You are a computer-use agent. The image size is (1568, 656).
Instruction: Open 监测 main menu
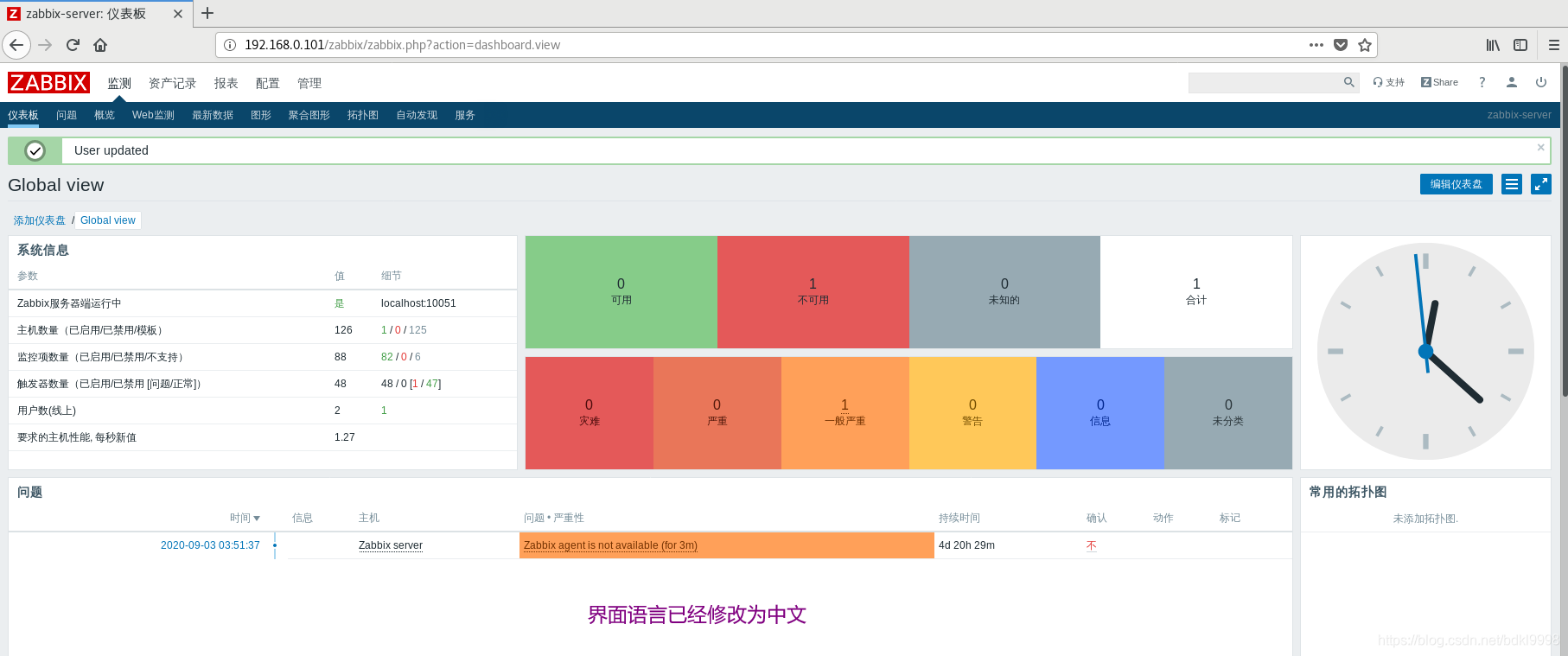tap(119, 83)
